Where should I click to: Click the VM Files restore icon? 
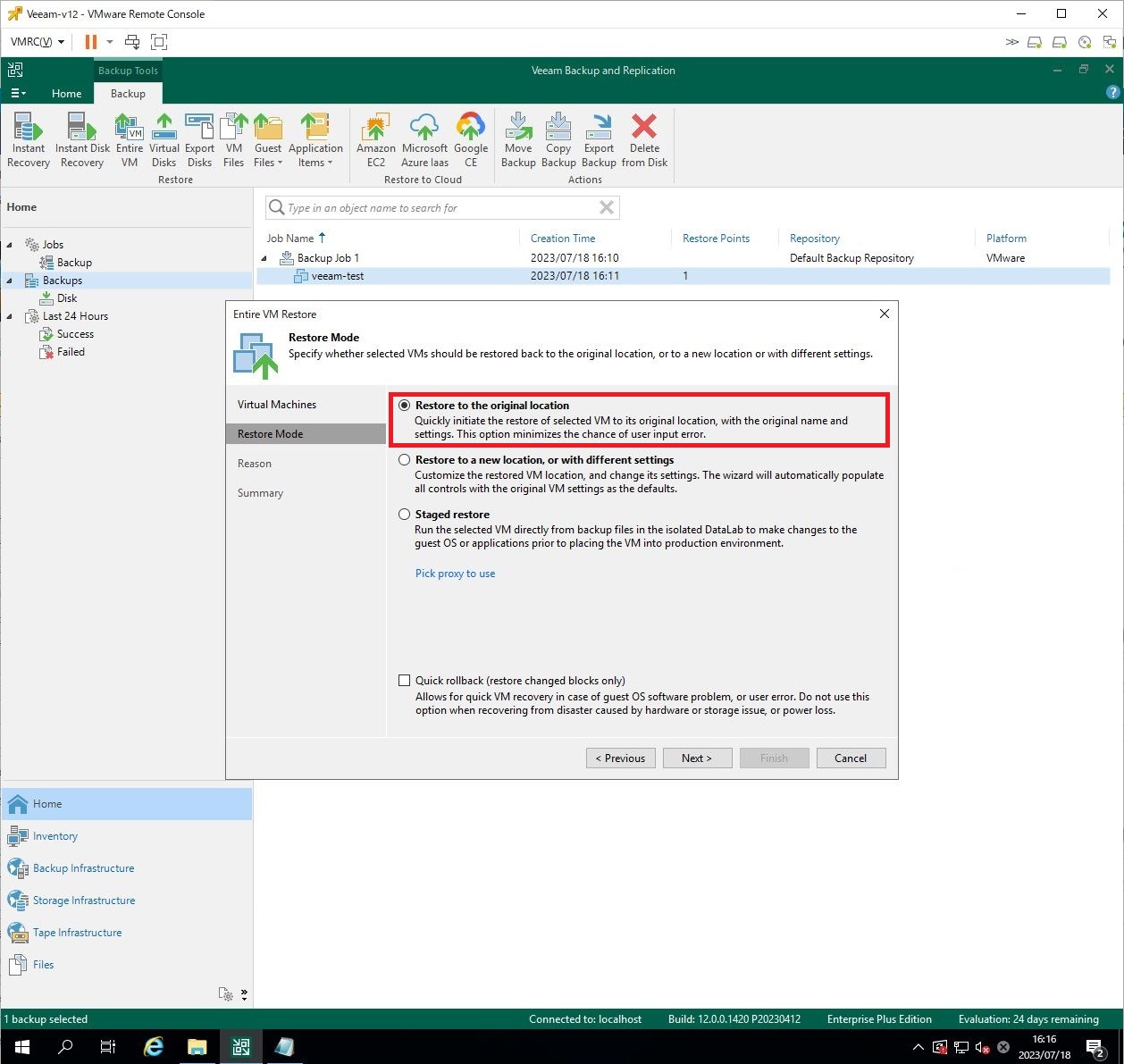click(234, 139)
